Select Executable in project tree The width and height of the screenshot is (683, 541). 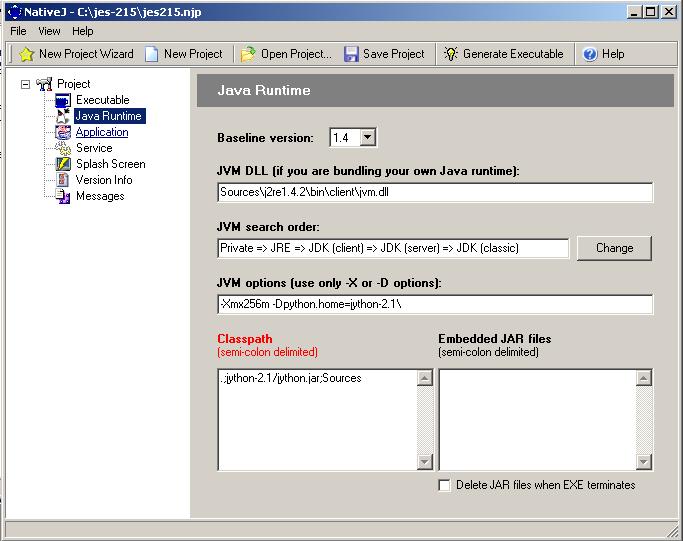click(103, 100)
